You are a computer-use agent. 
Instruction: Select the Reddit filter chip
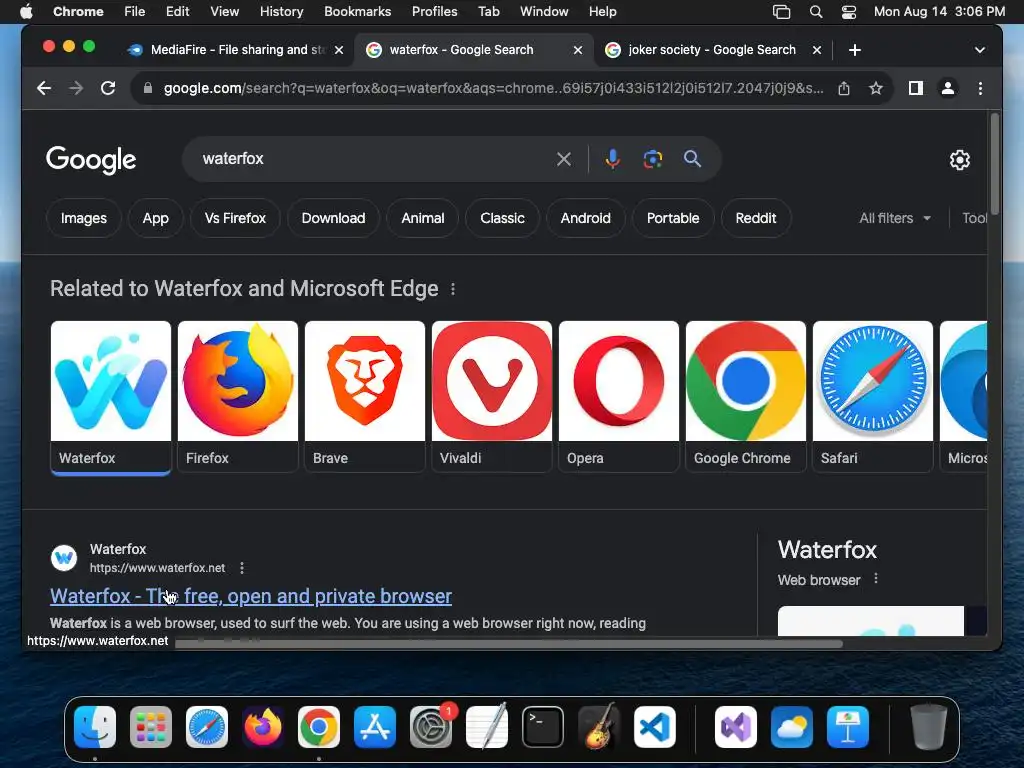(x=756, y=218)
